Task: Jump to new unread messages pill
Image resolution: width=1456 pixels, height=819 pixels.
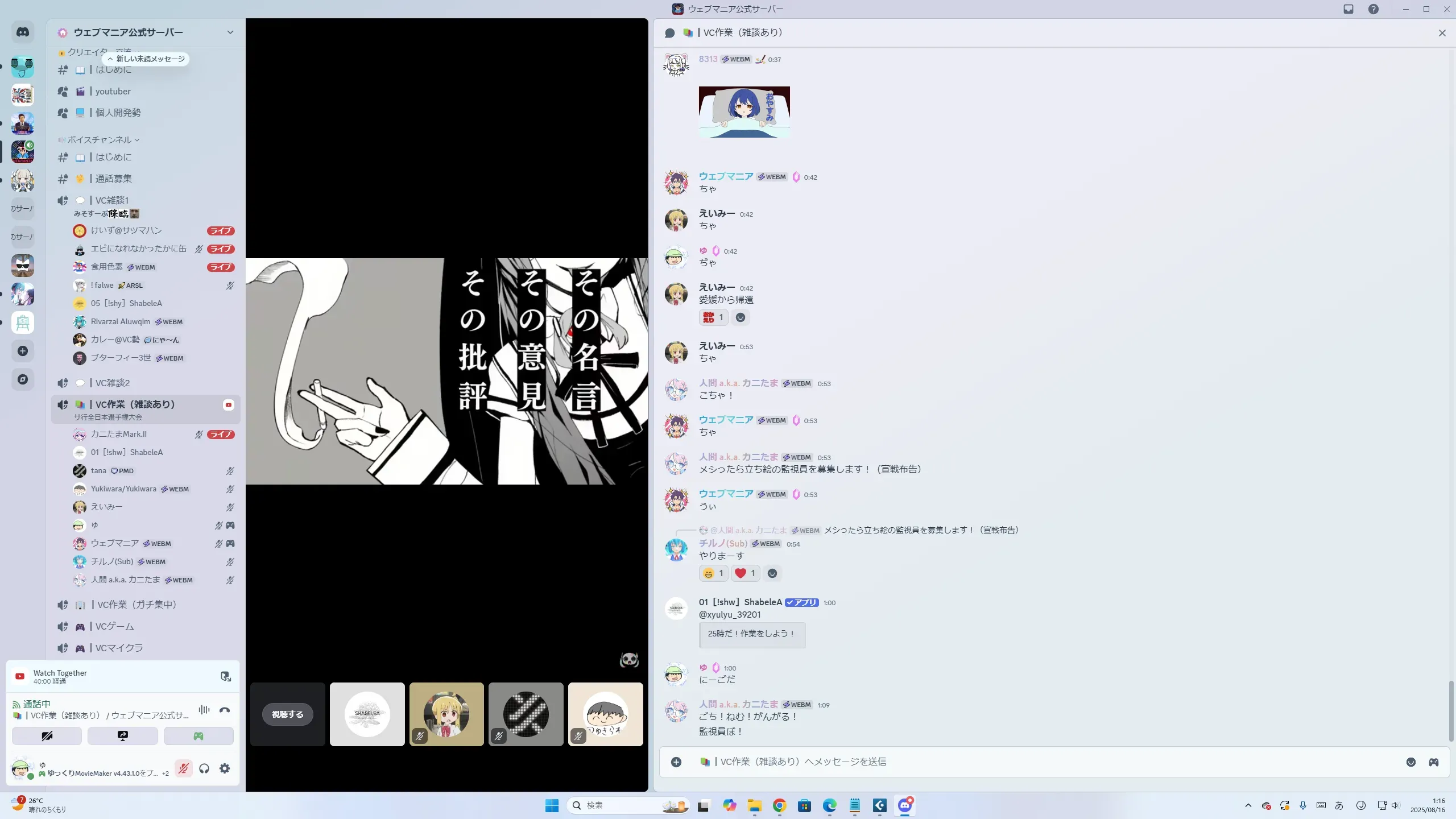Action: pos(147,59)
